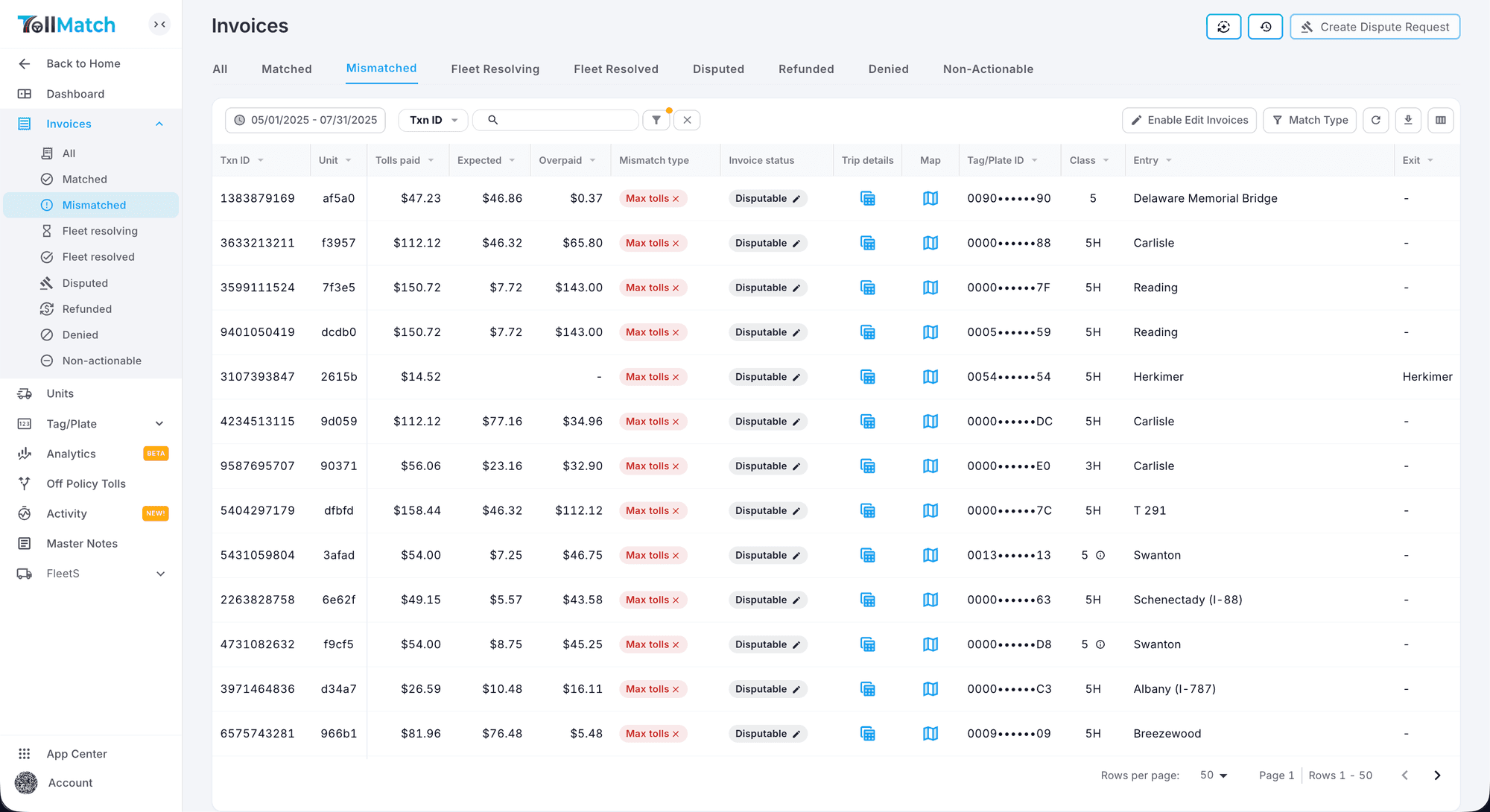Go Back to Home
The width and height of the screenshot is (1490, 812).
point(83,63)
